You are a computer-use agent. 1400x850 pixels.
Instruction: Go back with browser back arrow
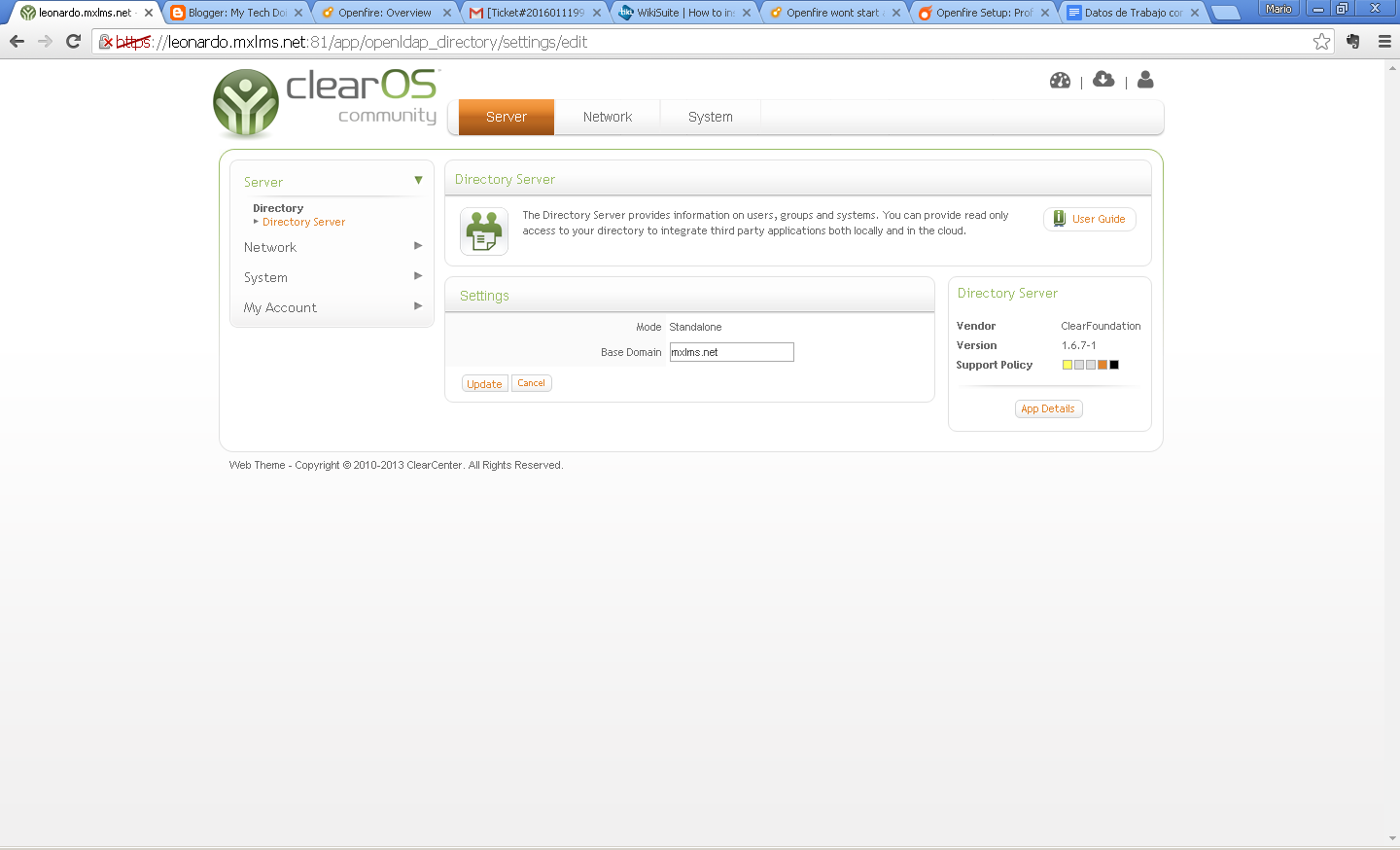coord(17,41)
